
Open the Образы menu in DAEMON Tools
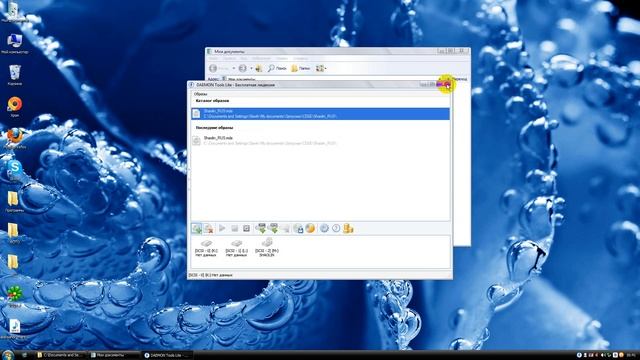(x=200, y=94)
